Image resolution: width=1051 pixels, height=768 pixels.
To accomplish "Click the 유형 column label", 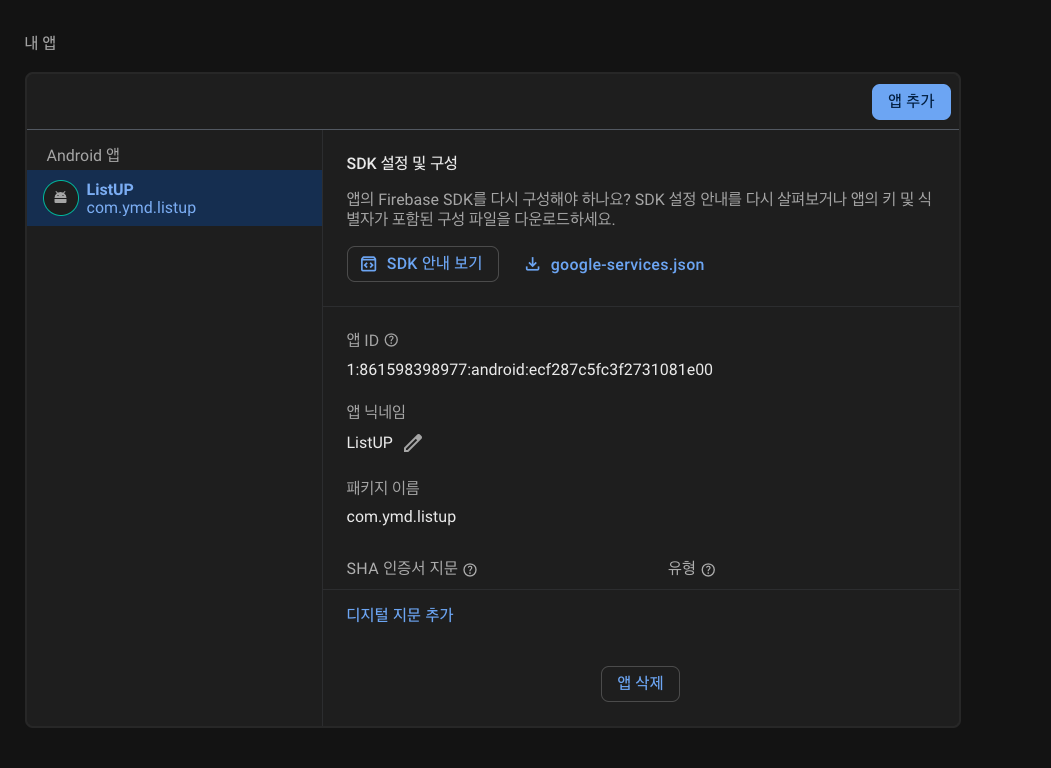I will pyautogui.click(x=682, y=568).
